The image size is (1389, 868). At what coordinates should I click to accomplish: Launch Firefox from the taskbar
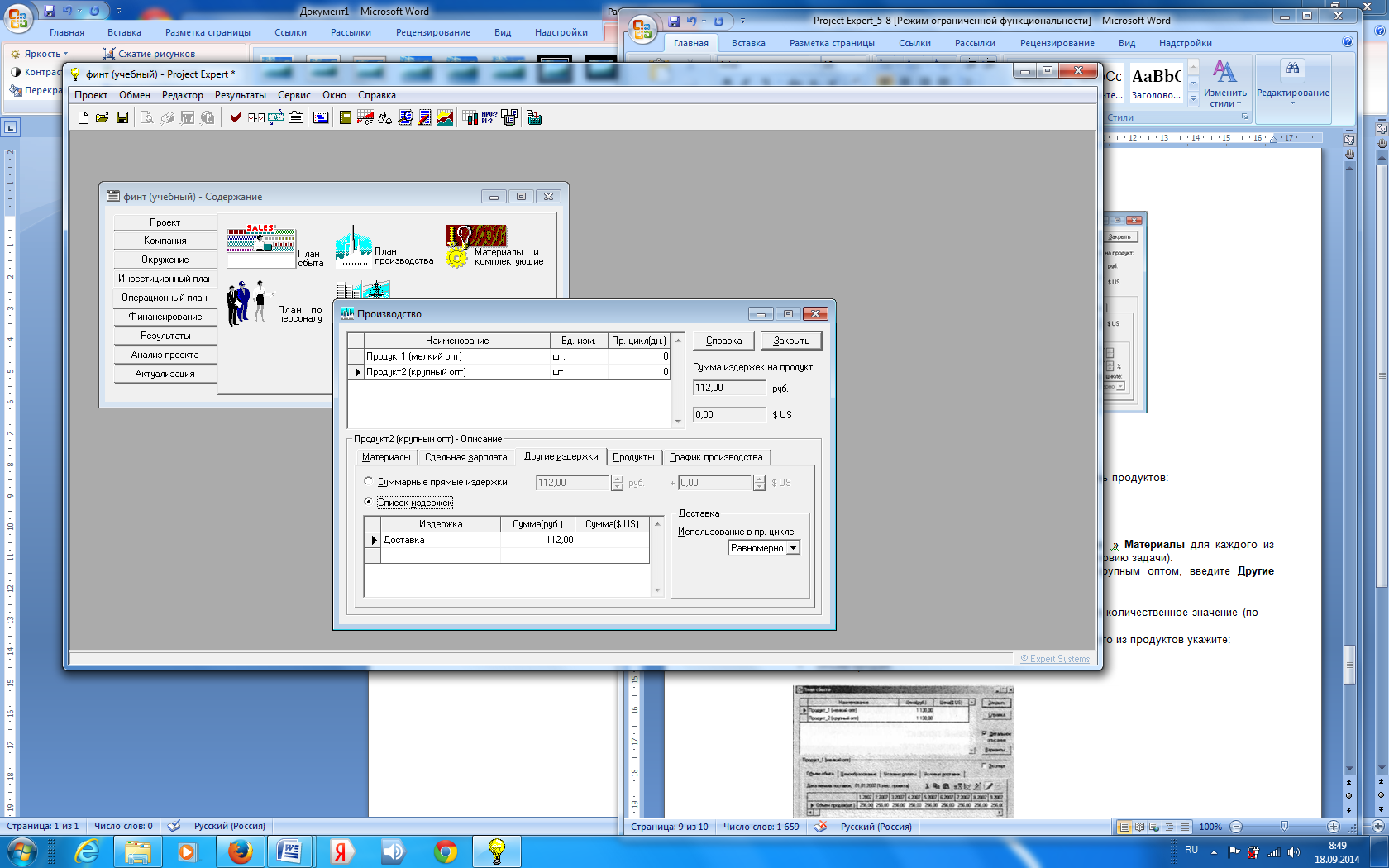click(240, 851)
